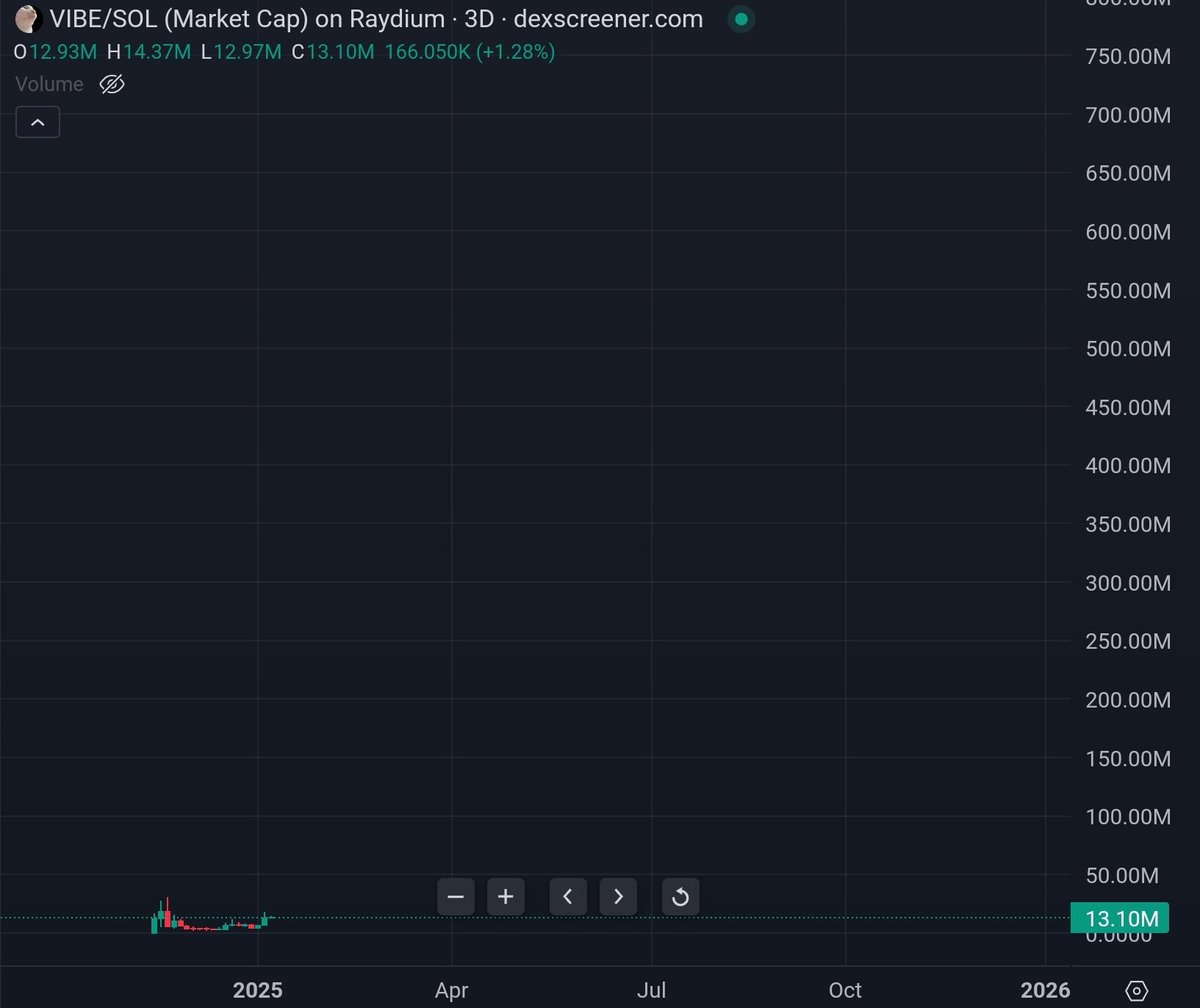
Task: Click the VIBE/SOL chart title
Action: point(376,19)
